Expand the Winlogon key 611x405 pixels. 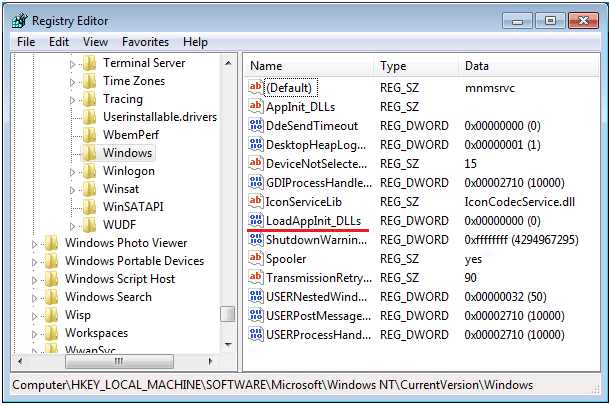[x=72, y=172]
